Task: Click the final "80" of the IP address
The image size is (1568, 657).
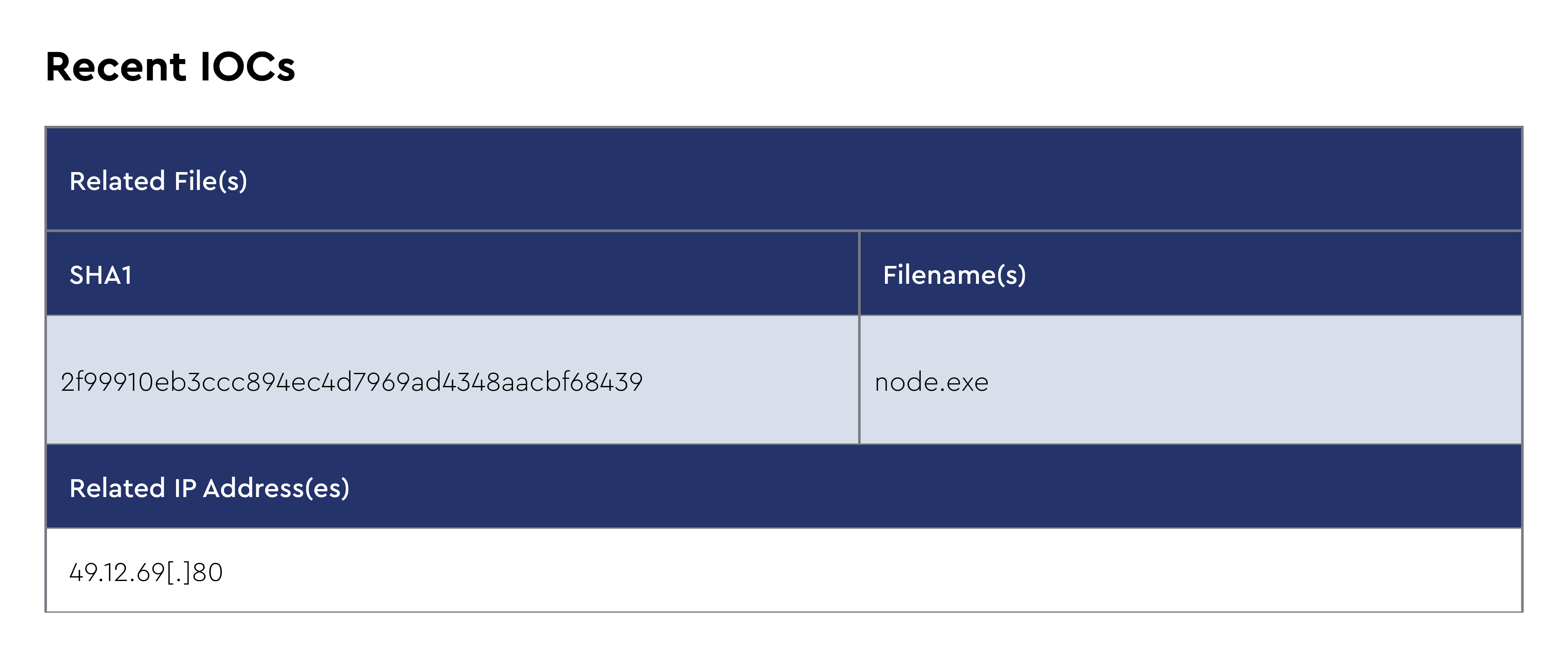Action: (x=208, y=572)
